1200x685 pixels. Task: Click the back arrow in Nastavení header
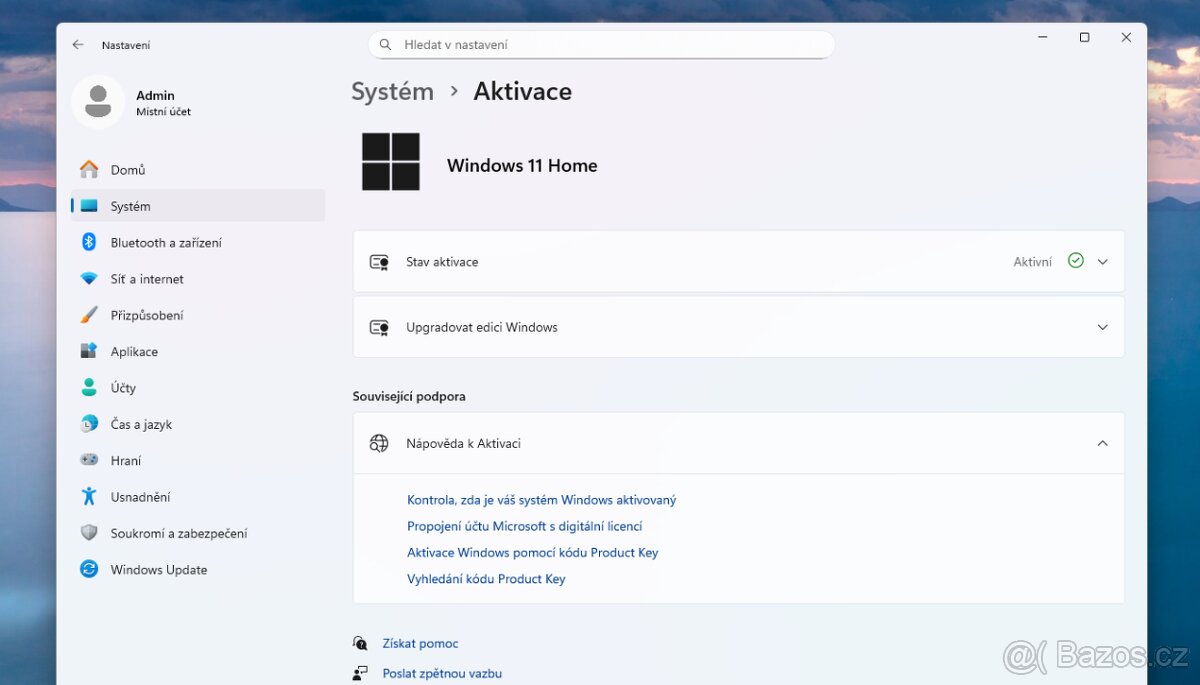(x=78, y=45)
